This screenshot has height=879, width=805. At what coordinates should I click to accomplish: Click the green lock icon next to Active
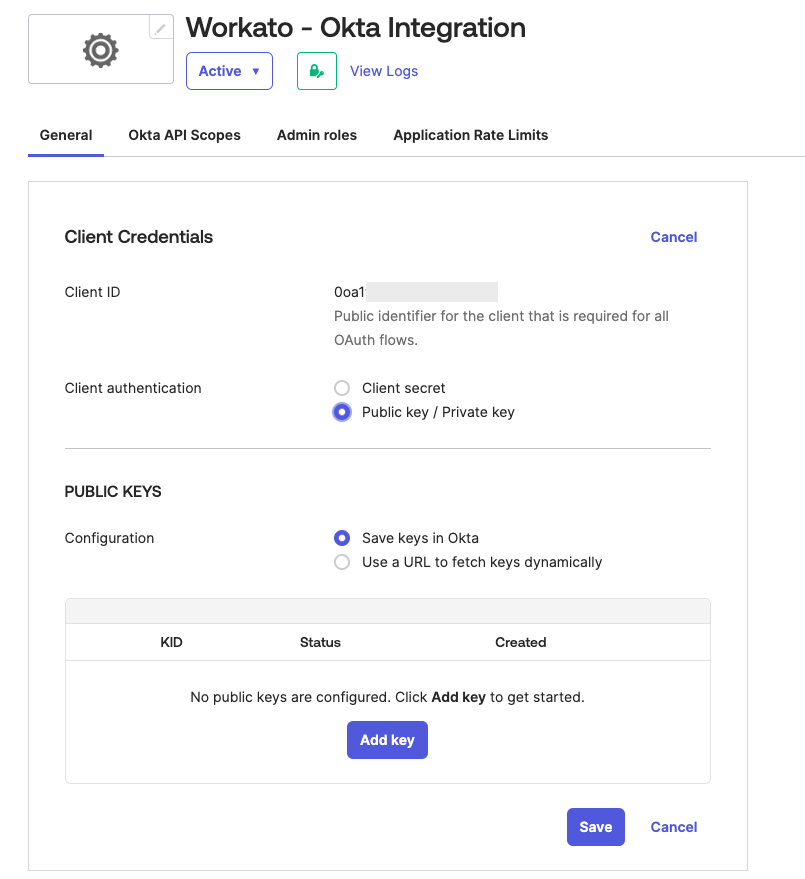316,70
